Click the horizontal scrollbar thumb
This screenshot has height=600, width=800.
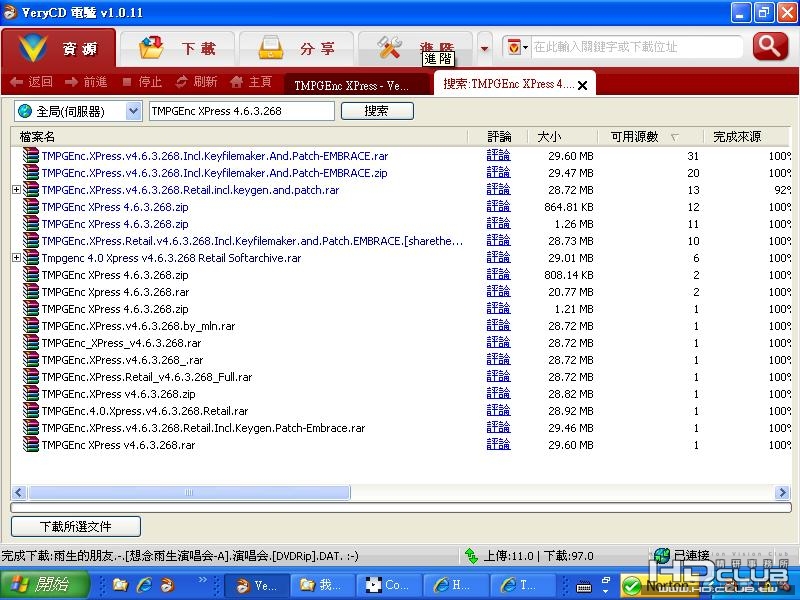pos(189,492)
